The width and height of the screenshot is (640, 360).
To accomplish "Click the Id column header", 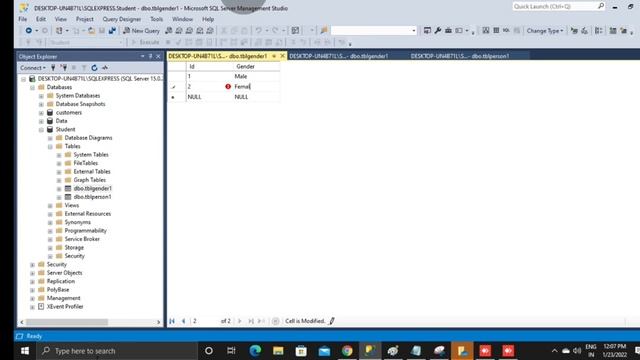I will point(210,67).
